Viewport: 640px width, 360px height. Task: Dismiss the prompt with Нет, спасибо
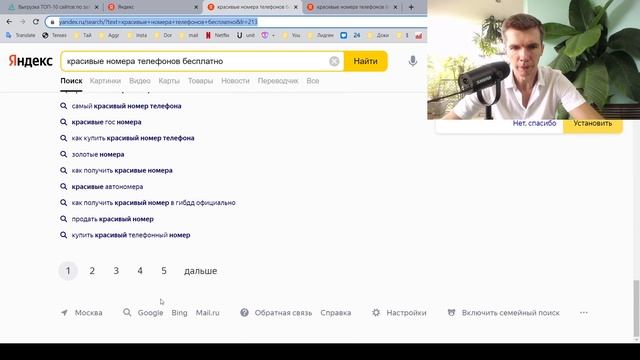[534, 123]
